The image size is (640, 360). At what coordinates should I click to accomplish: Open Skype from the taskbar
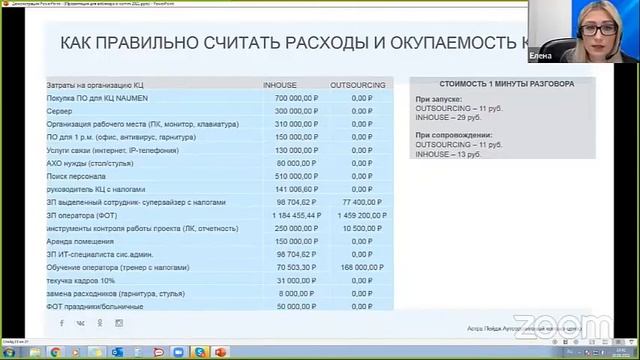click(x=200, y=352)
